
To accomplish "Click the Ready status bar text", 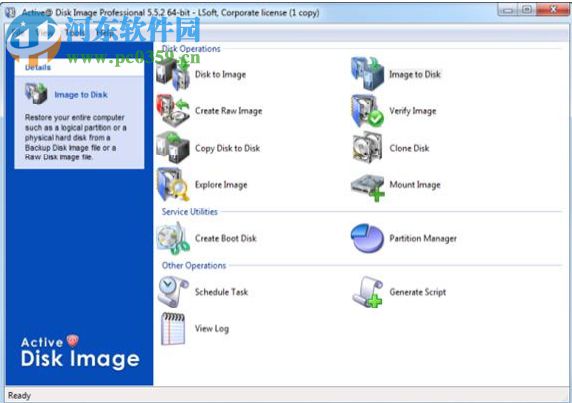I will 19,395.
